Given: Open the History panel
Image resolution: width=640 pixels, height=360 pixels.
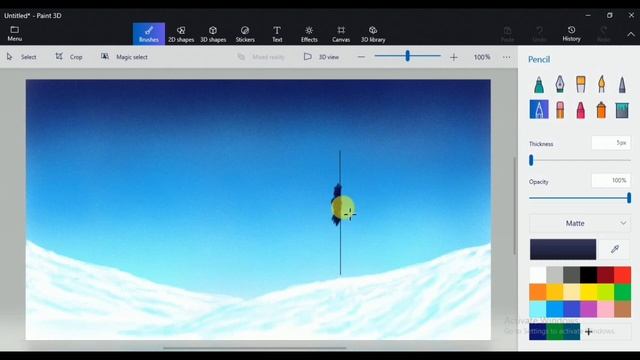Looking at the screenshot, I should coord(571,33).
